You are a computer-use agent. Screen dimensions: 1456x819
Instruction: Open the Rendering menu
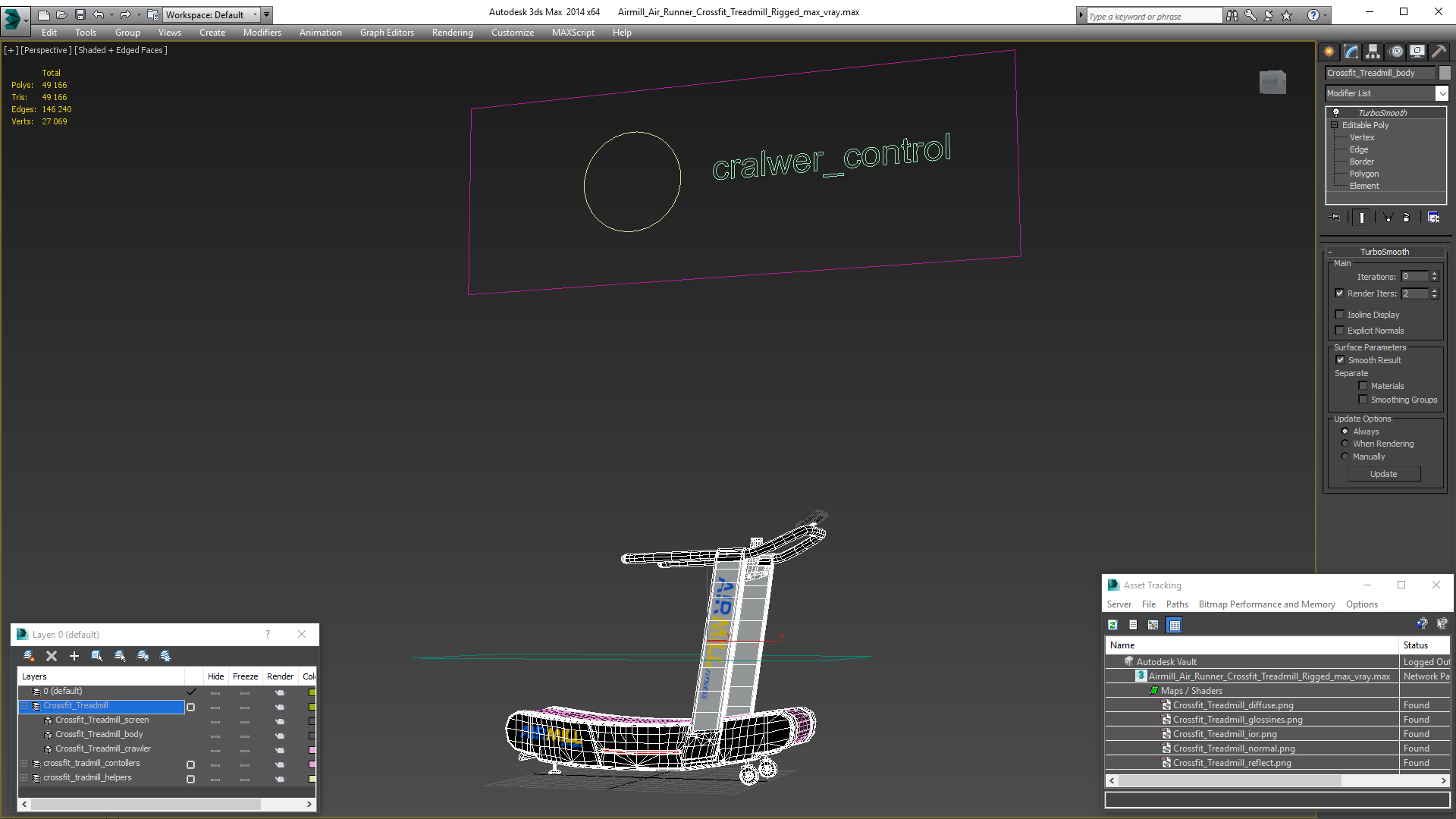[x=452, y=33]
